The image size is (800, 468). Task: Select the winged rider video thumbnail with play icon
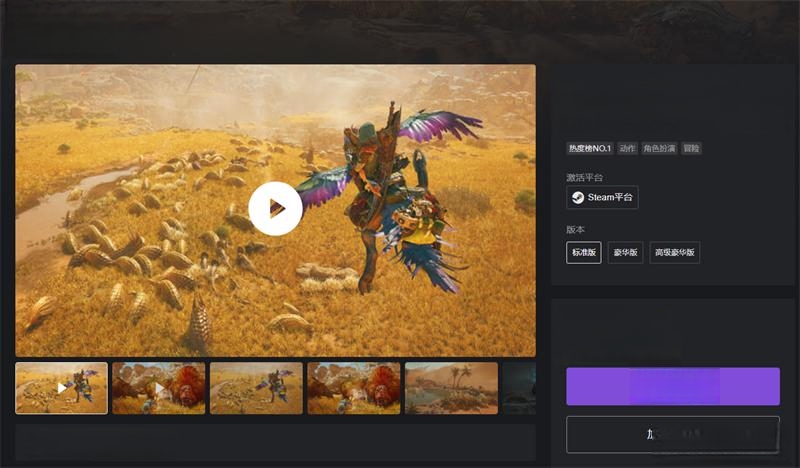coord(62,388)
